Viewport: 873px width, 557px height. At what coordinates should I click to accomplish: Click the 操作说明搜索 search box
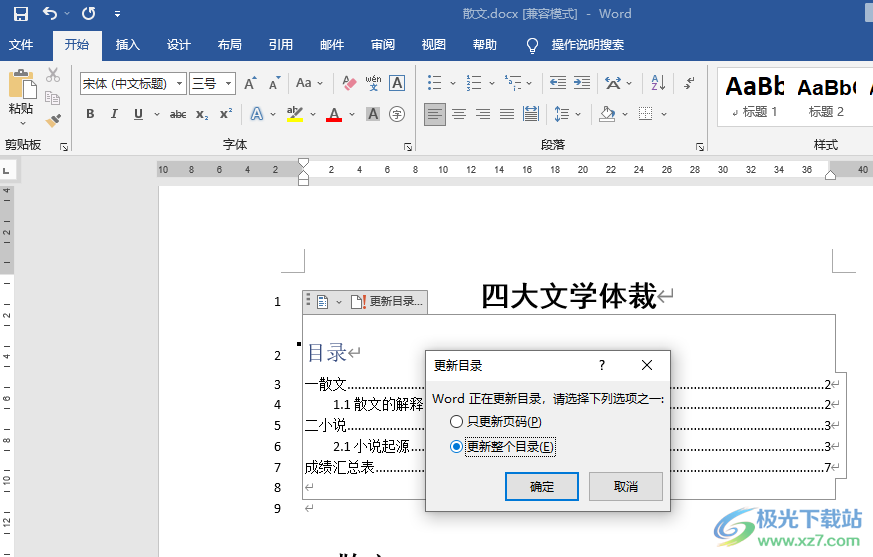[x=587, y=45]
